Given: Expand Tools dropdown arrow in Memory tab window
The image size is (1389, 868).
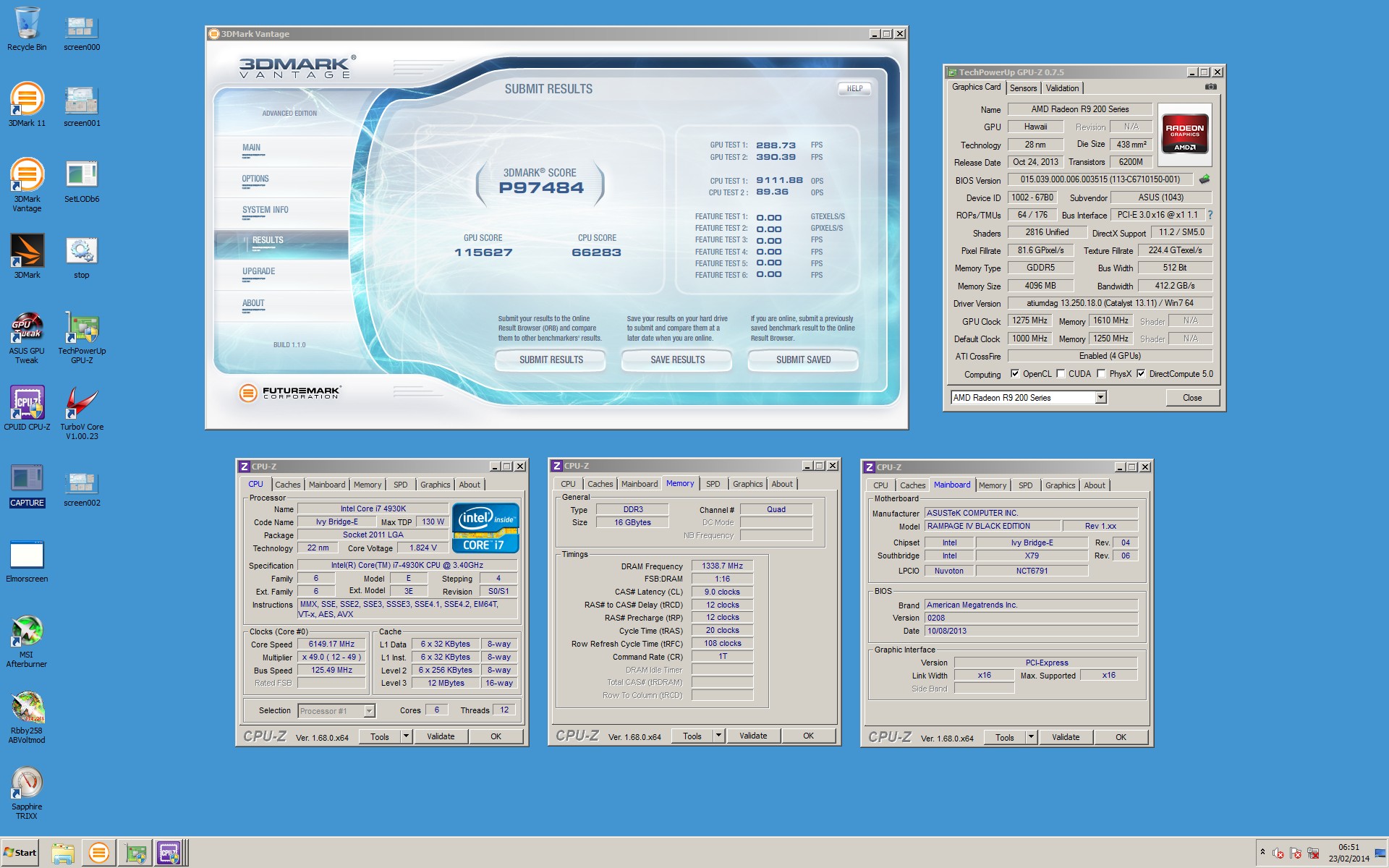Looking at the screenshot, I should pos(718,736).
